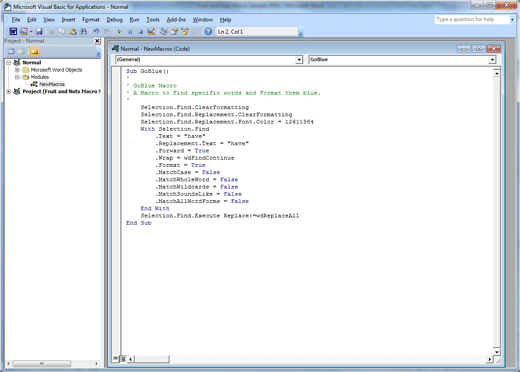Click the 'Ln 2, Col 1' position box
This screenshot has width=520, height=372.
pos(257,32)
